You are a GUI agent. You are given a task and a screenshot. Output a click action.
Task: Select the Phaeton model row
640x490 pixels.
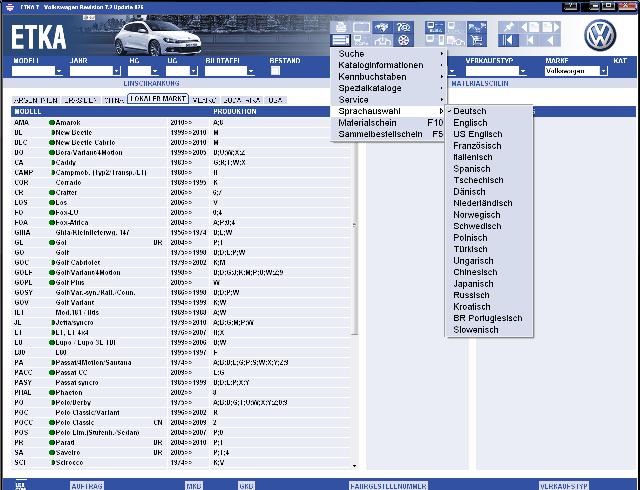tap(182, 392)
